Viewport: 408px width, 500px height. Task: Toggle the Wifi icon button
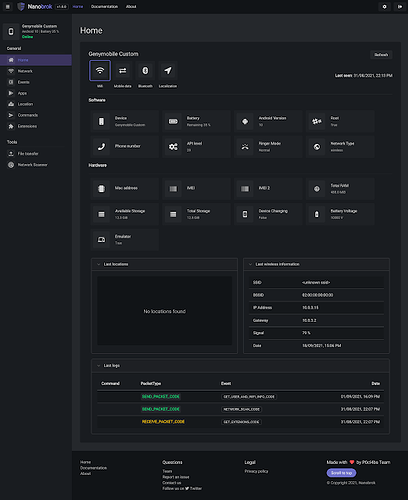pyautogui.click(x=100, y=71)
